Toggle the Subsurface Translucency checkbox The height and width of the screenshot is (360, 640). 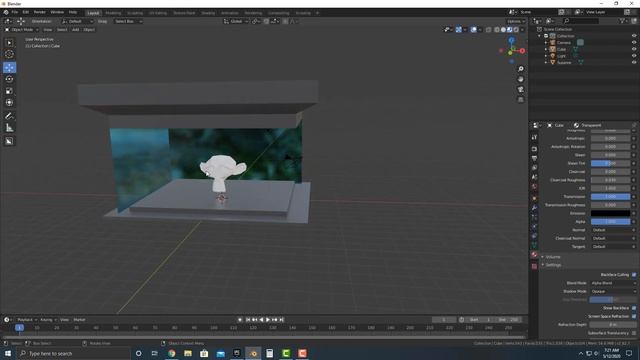coord(634,333)
